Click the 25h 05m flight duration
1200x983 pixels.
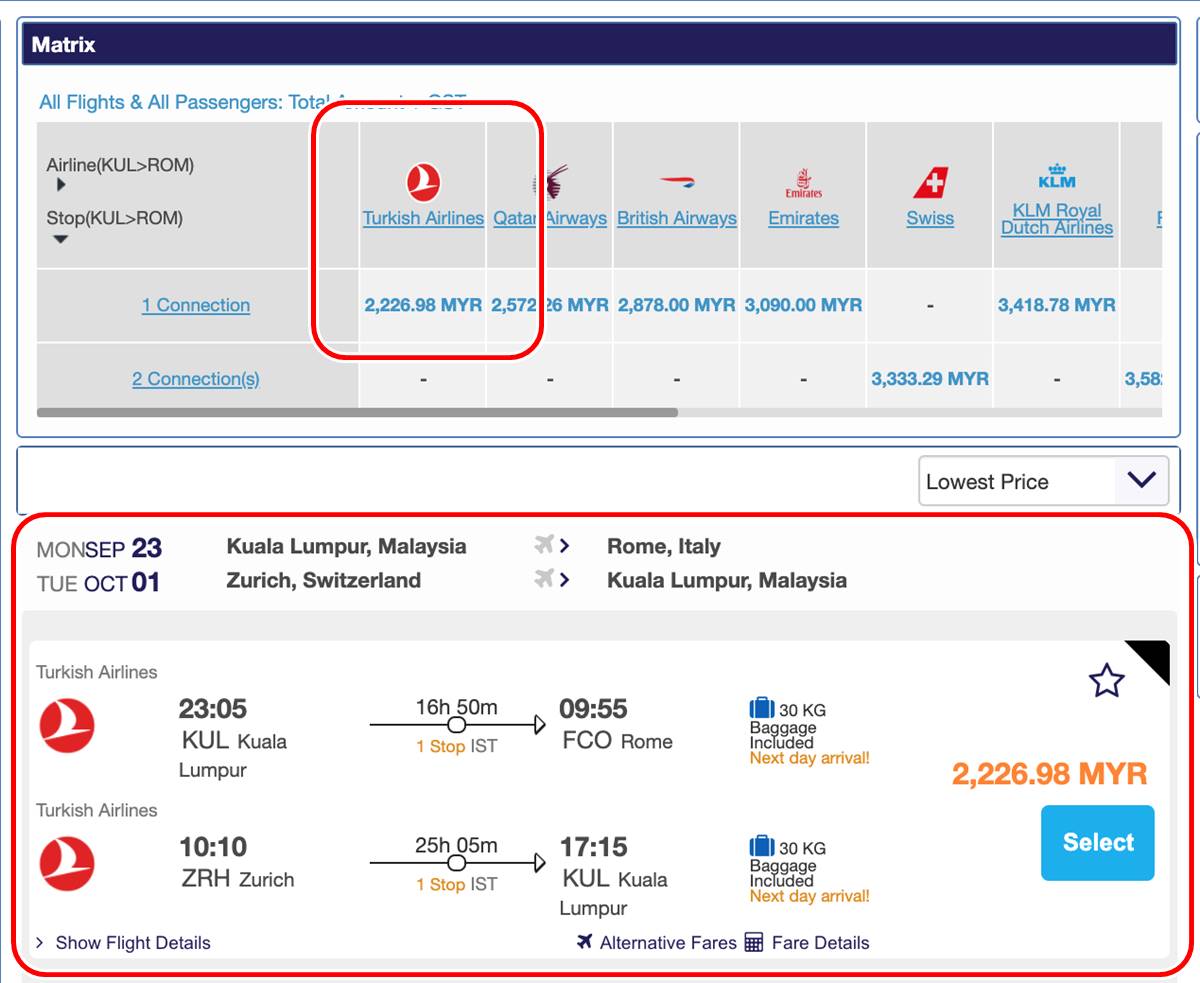[x=456, y=845]
